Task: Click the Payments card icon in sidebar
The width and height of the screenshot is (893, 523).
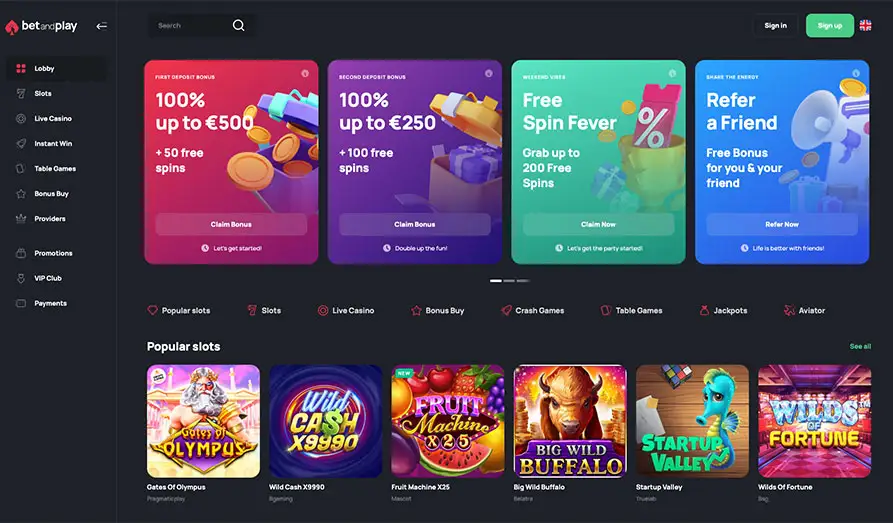Action: tap(21, 303)
